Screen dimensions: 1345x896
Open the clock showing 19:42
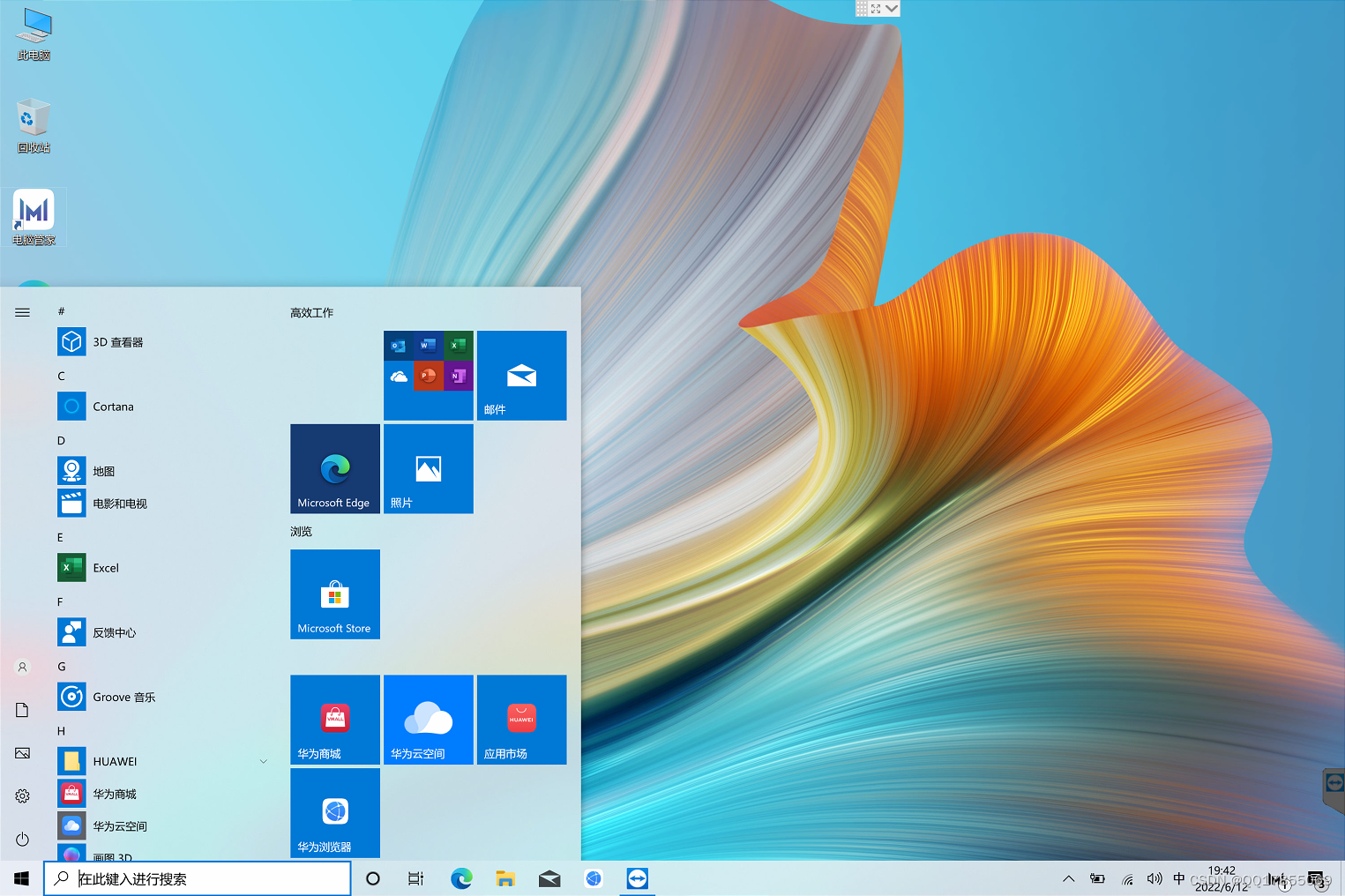point(1222,878)
